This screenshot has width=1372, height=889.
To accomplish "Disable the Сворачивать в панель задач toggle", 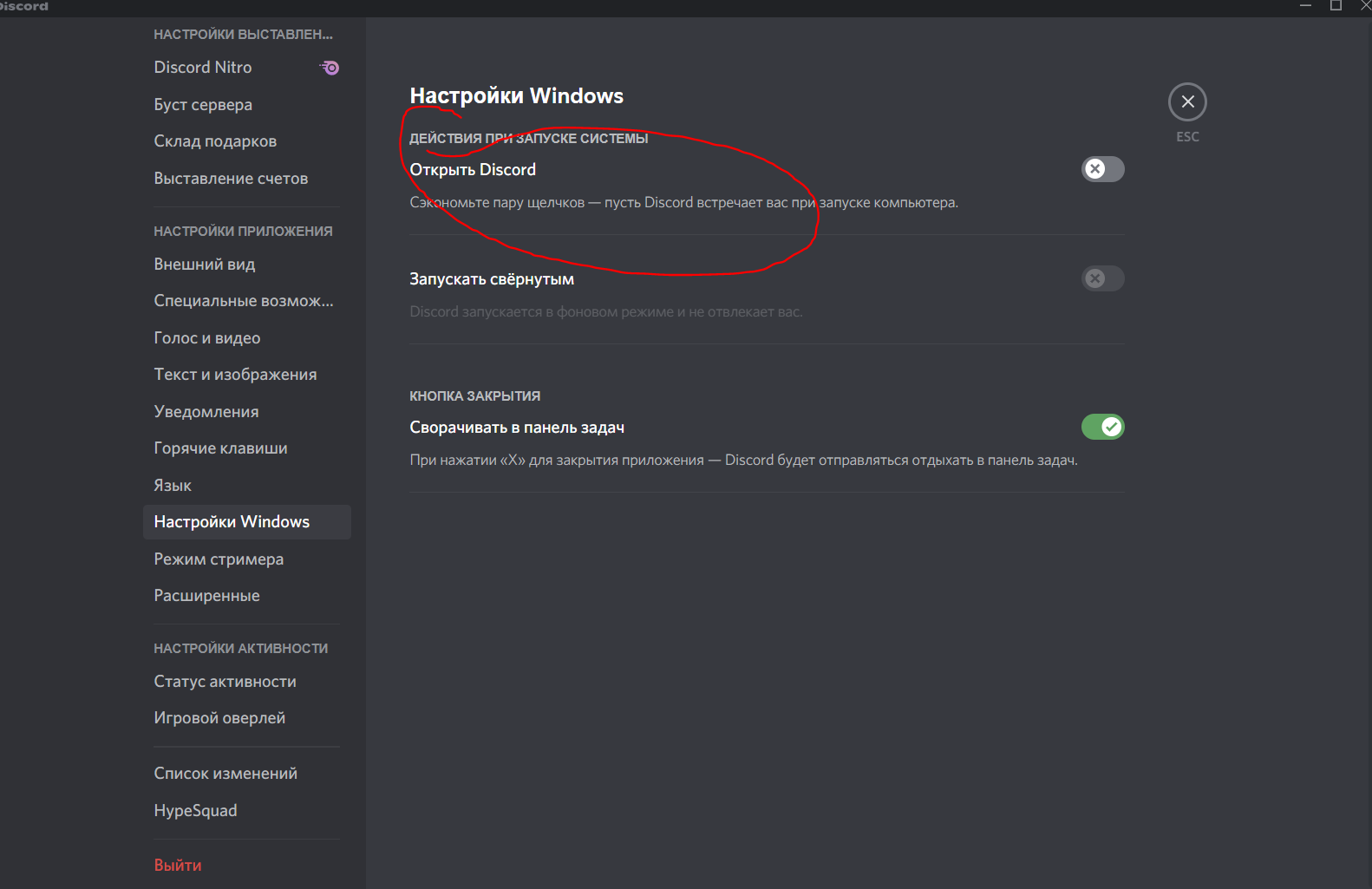I will 1102,427.
